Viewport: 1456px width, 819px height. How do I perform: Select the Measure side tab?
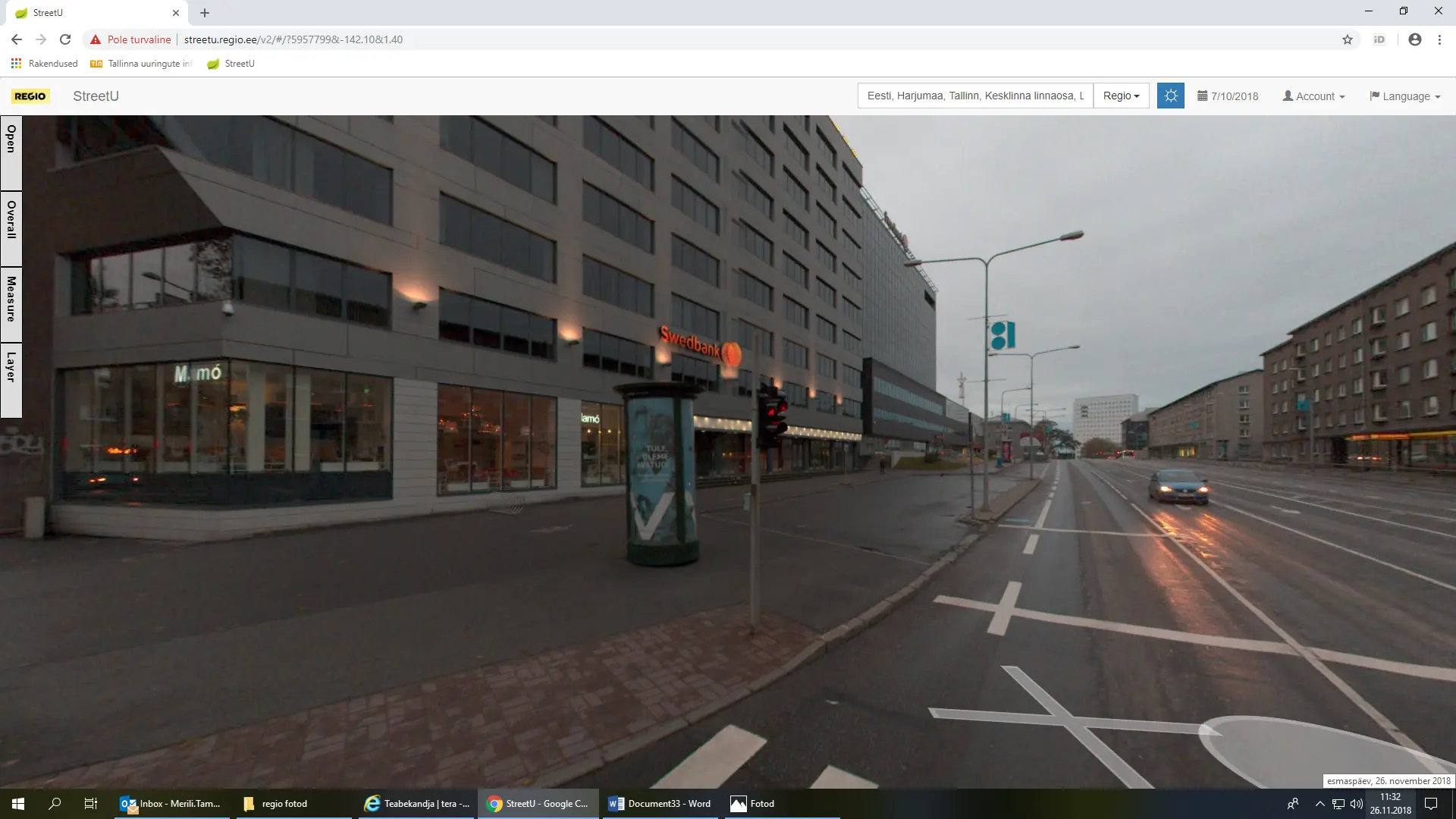pos(11,303)
